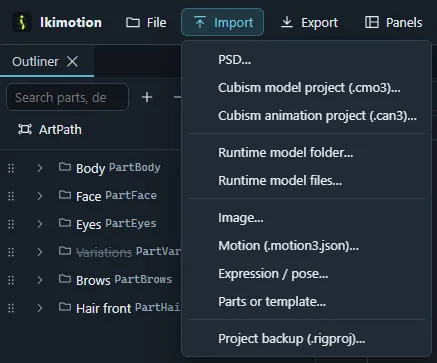The width and height of the screenshot is (437, 363).
Task: Select Runtime model files... option
Action: tap(306, 181)
